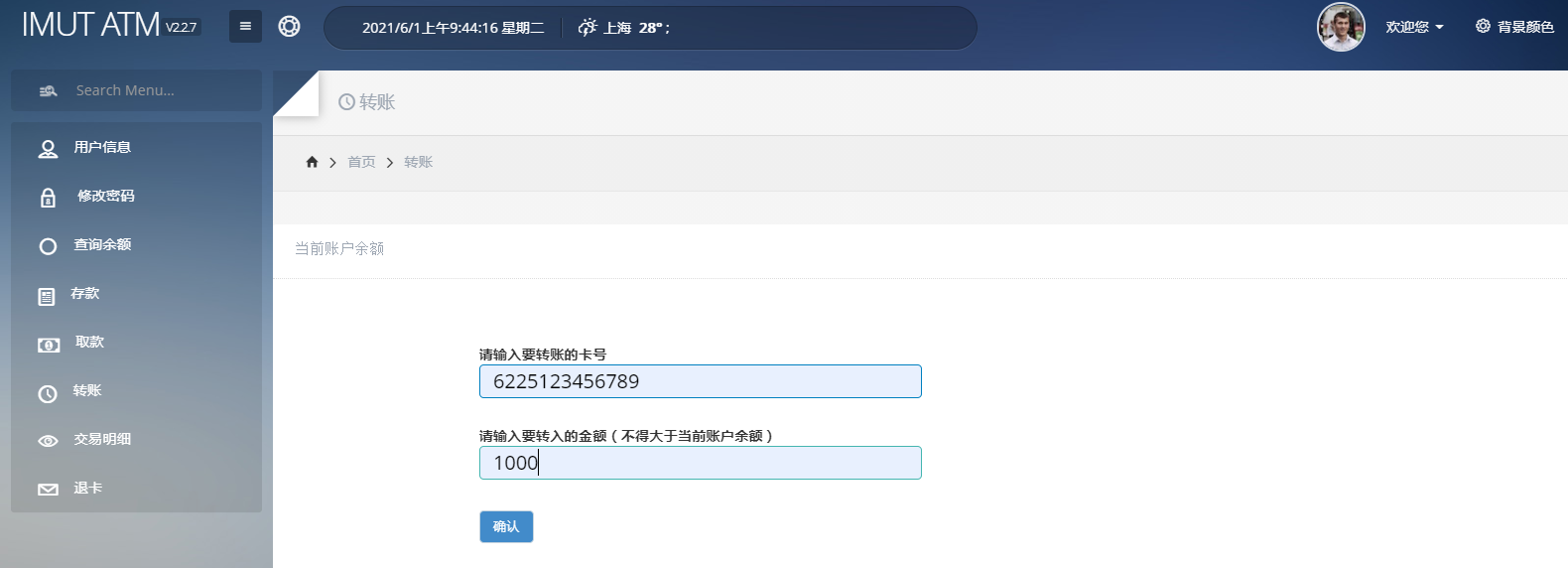
Task: Click the weather icon beside 上海
Action: coord(588,27)
